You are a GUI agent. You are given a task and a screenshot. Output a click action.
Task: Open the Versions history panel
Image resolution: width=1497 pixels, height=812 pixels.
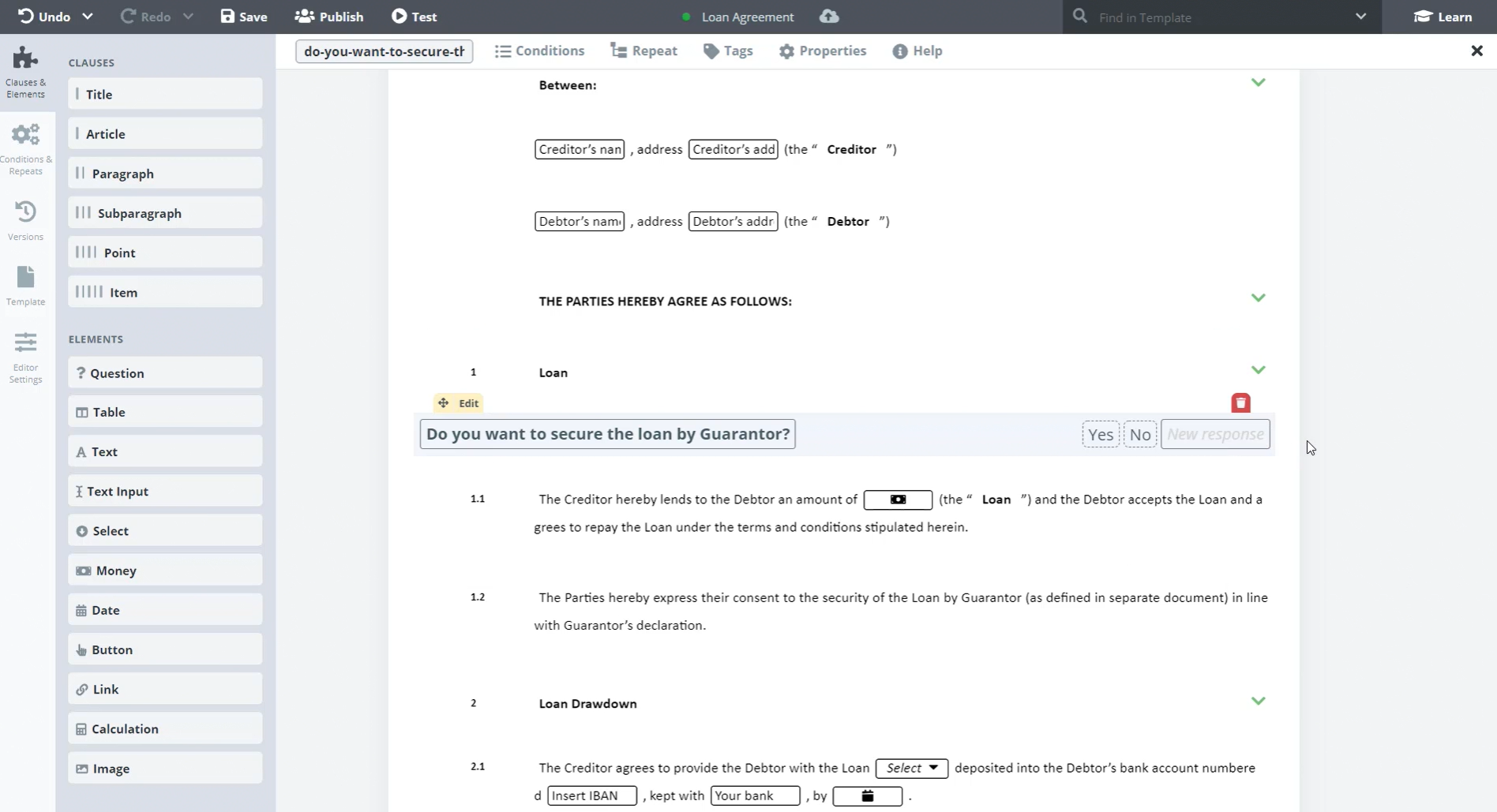click(26, 220)
